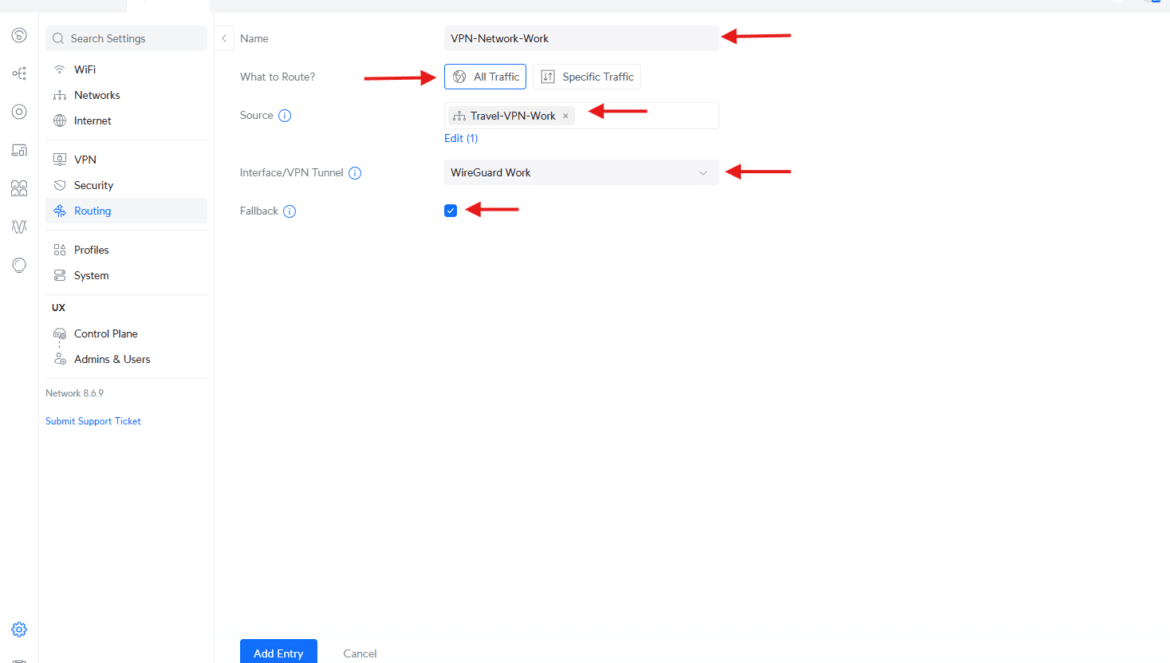Open the Innerspace lightbulb icon in left rail

tap(19, 265)
